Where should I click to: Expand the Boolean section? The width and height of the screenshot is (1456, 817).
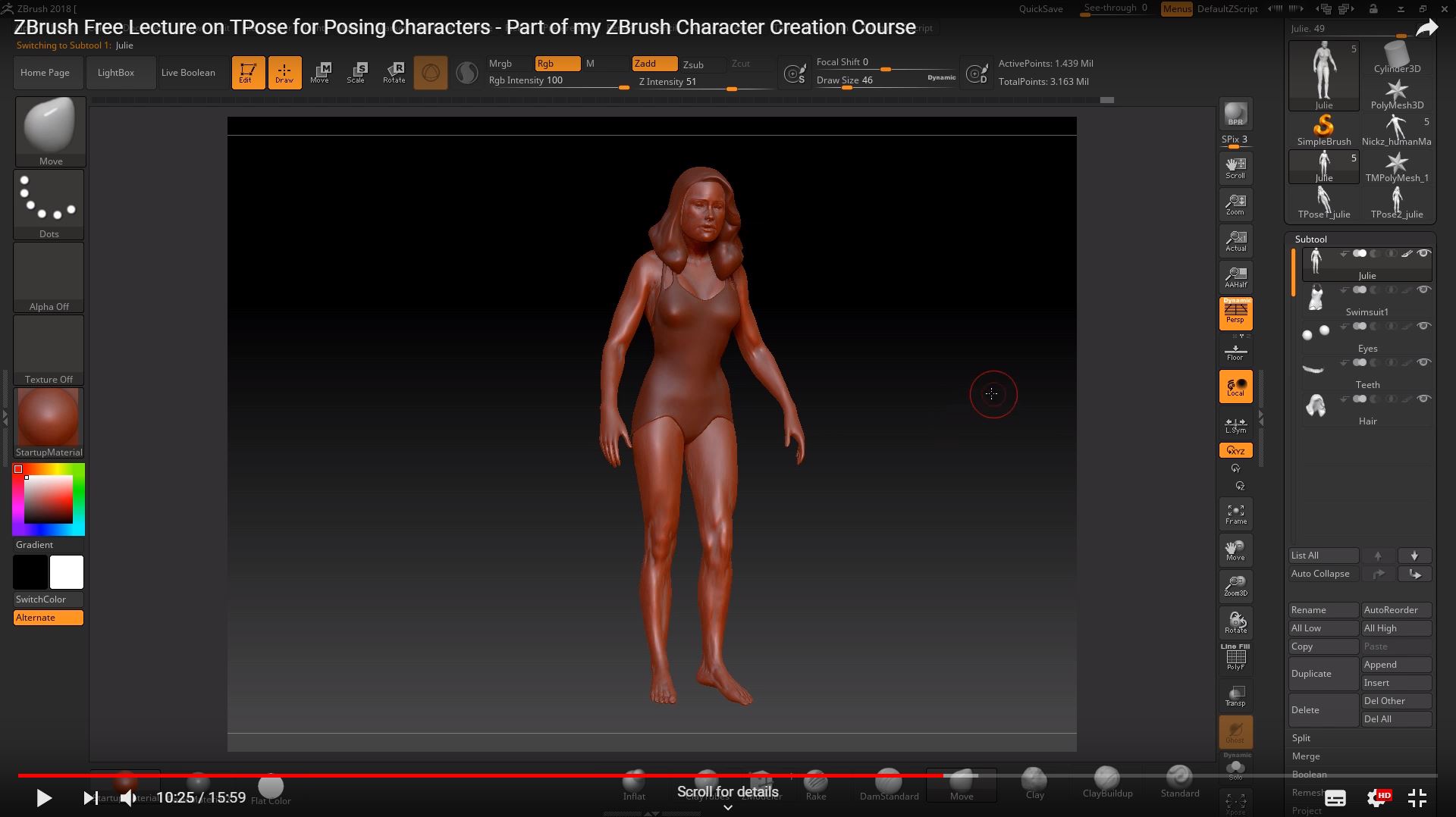[1310, 775]
